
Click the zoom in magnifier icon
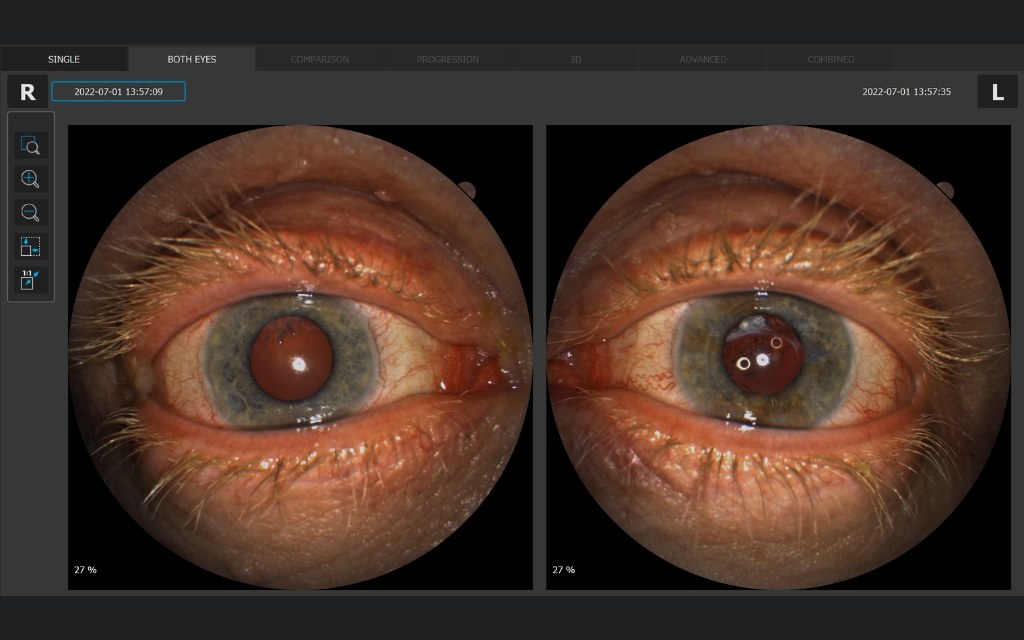(30, 179)
